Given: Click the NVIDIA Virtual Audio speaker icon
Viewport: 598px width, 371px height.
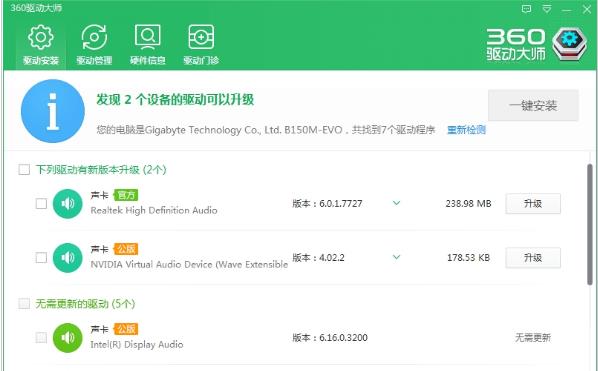Looking at the screenshot, I should (x=68, y=258).
